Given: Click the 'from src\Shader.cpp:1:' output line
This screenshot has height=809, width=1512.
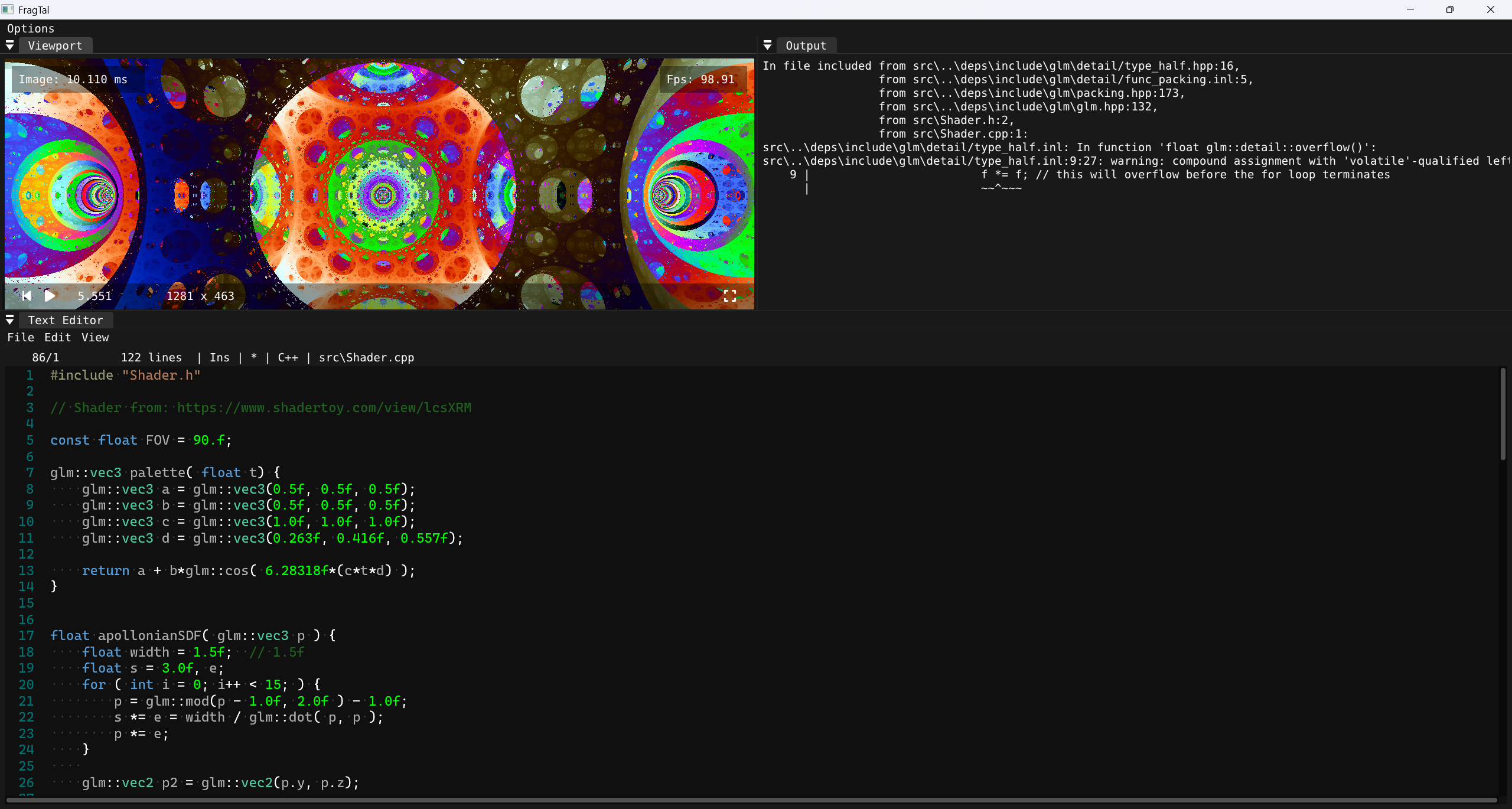Looking at the screenshot, I should (953, 133).
